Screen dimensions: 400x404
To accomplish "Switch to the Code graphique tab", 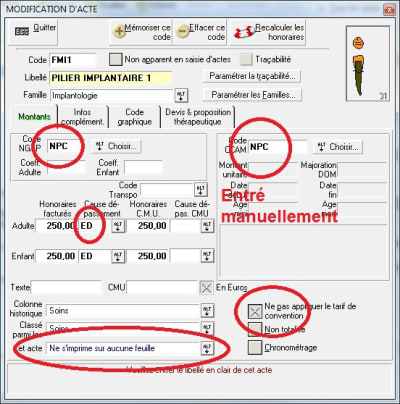I will (x=135, y=117).
